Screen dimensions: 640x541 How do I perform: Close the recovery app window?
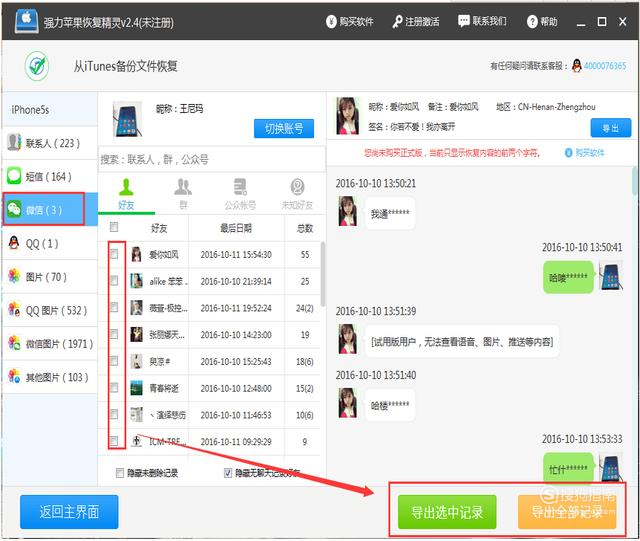coord(622,22)
